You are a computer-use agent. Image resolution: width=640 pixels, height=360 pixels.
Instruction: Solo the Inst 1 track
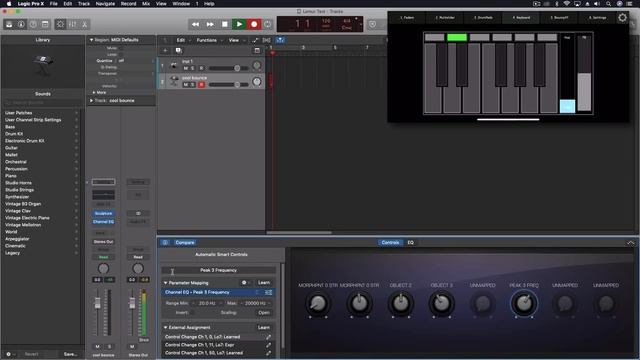tap(193, 68)
